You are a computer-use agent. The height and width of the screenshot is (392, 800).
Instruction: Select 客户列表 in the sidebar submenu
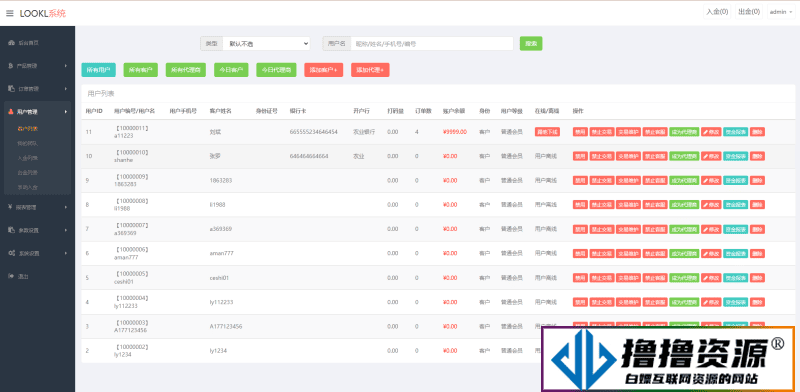28,129
